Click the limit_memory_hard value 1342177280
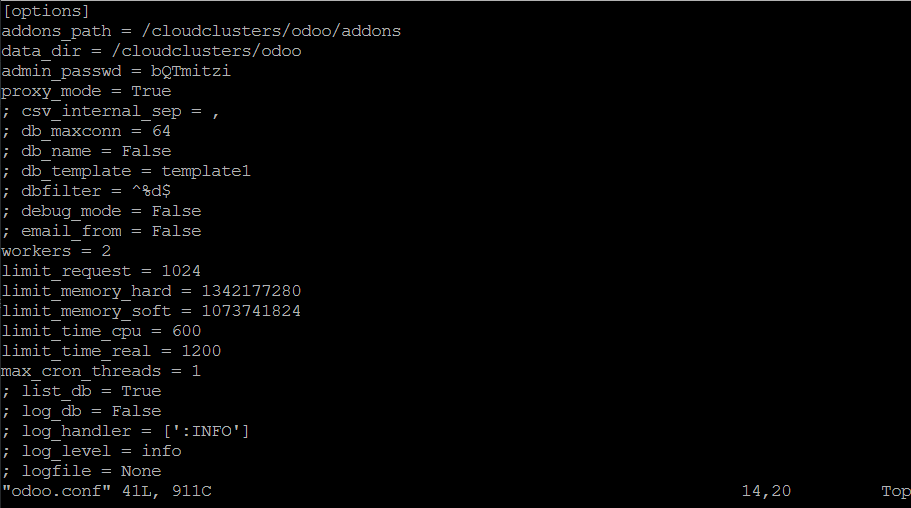 tap(251, 291)
